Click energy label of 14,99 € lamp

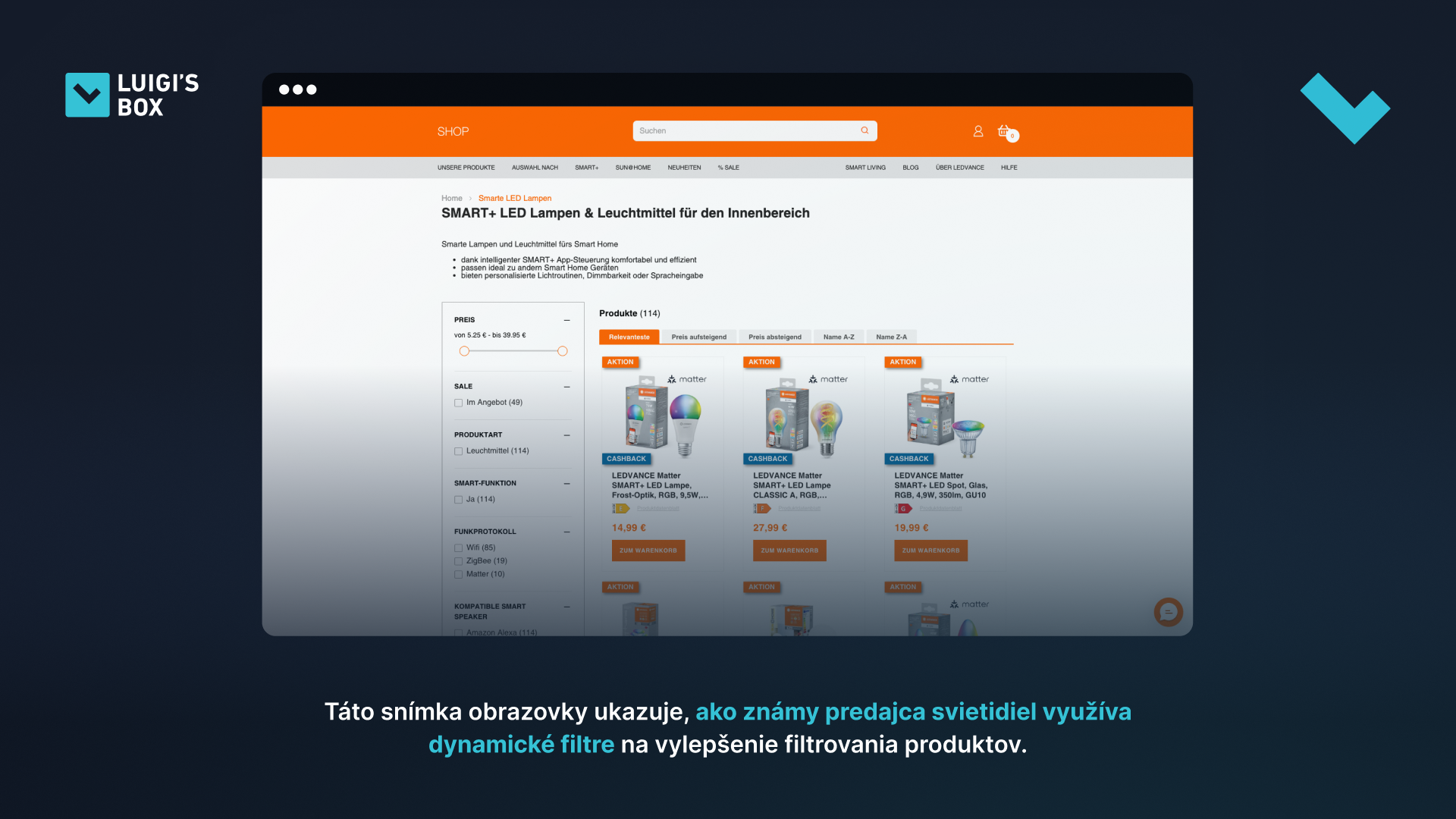point(621,509)
